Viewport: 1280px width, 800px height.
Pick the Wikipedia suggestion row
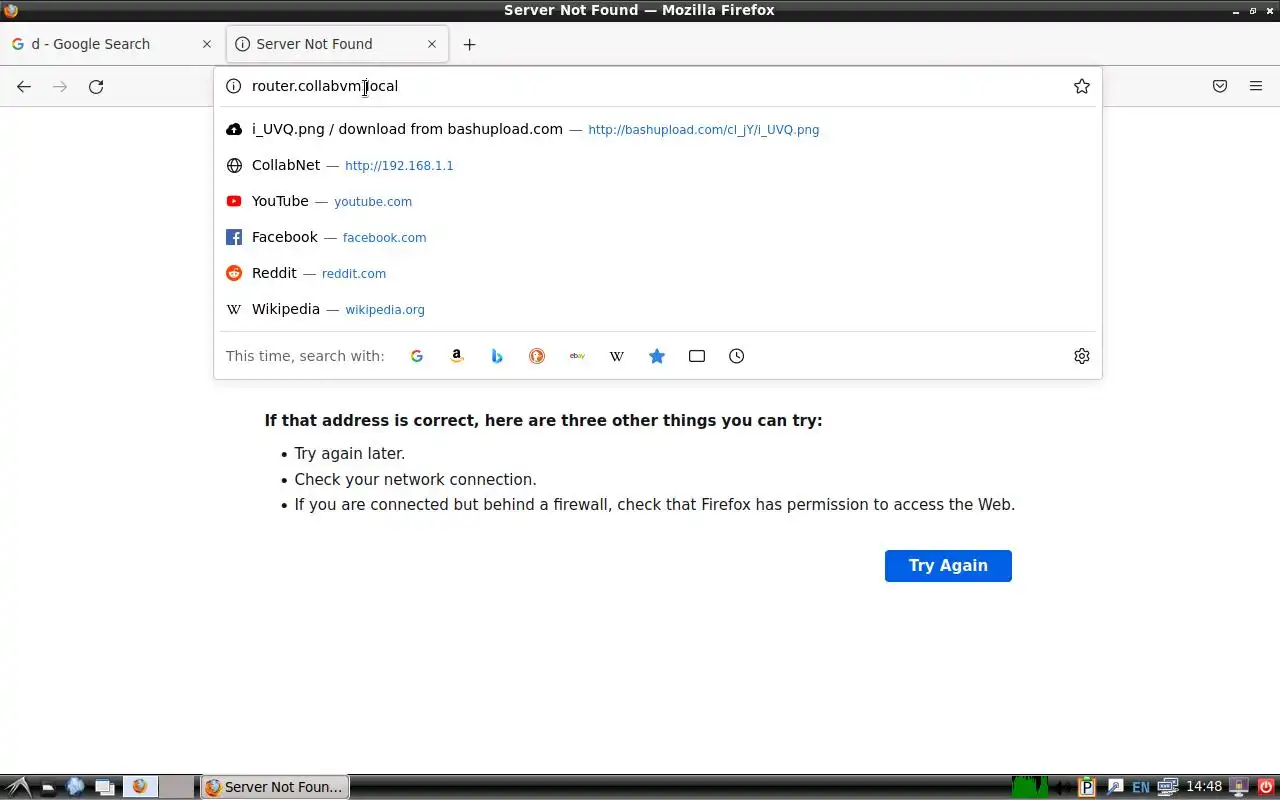pos(658,309)
